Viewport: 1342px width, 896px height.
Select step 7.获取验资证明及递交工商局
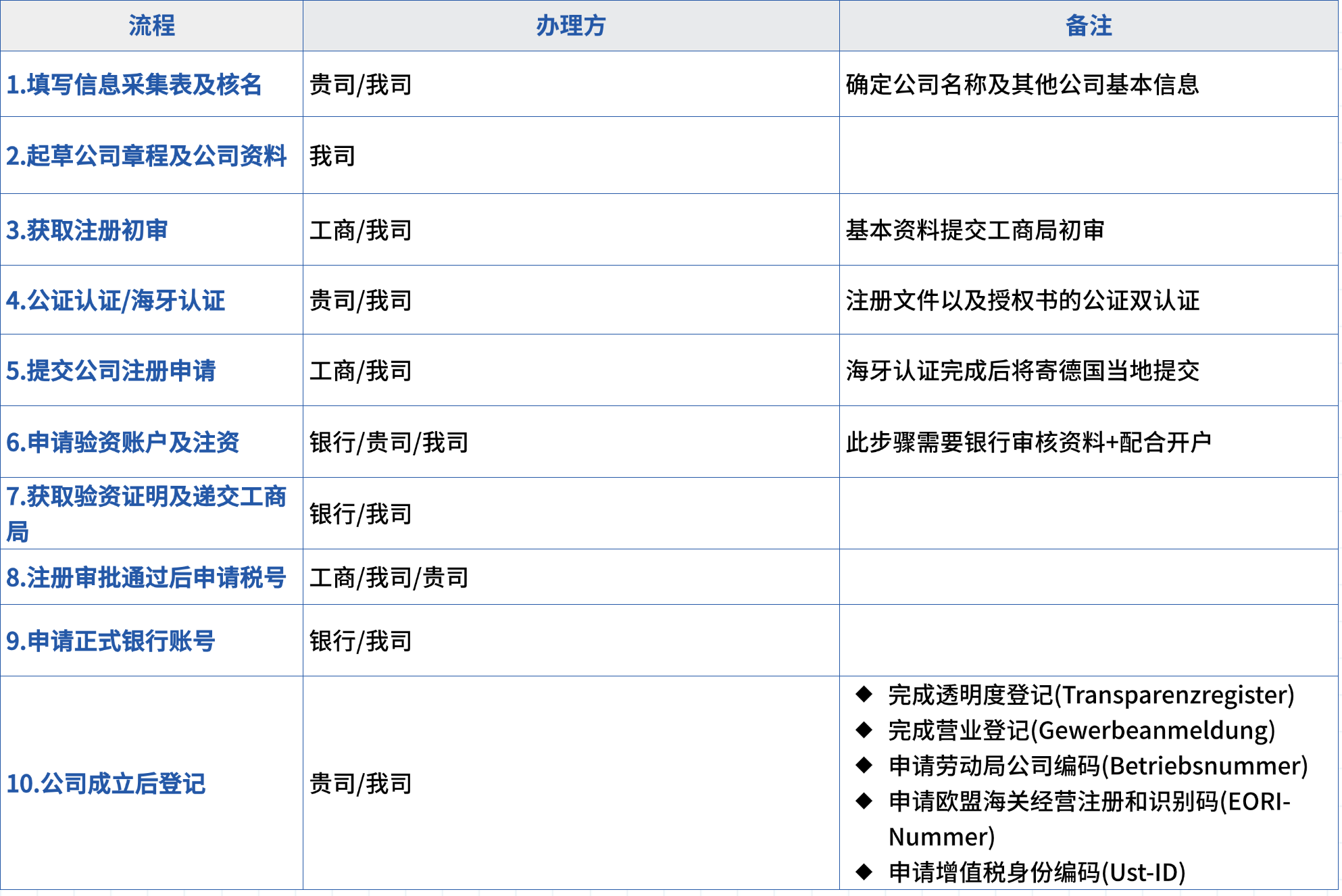147,513
